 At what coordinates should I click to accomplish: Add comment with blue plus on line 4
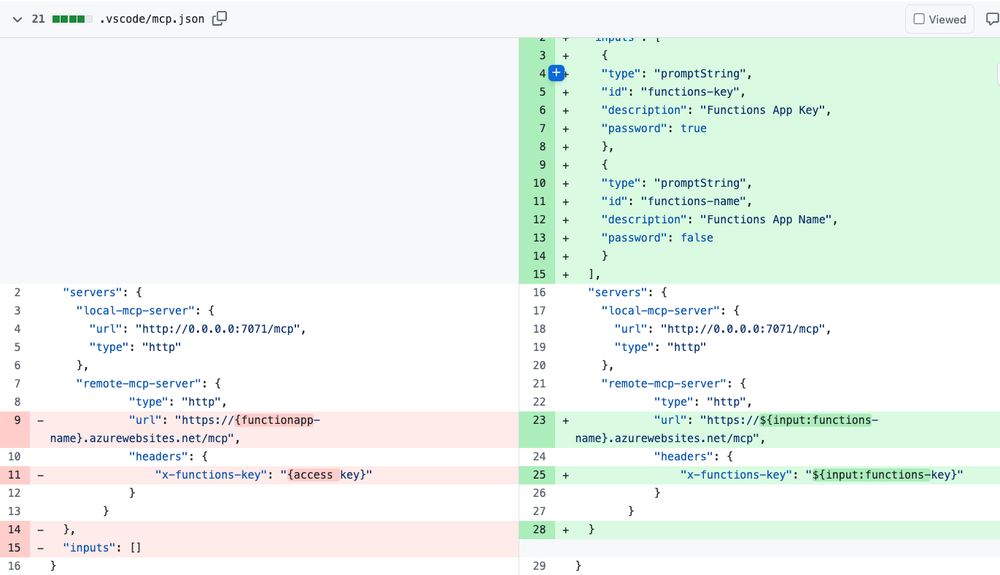tap(556, 73)
